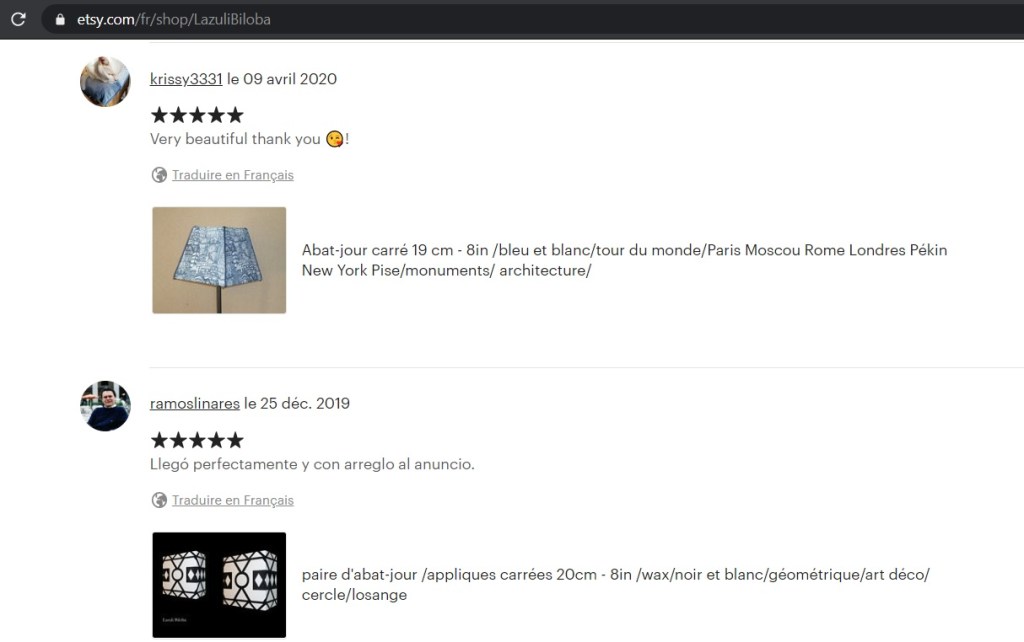The width and height of the screenshot is (1024, 642).
Task: Click the kissing emoji in krissy3331's review
Action: coord(334,139)
